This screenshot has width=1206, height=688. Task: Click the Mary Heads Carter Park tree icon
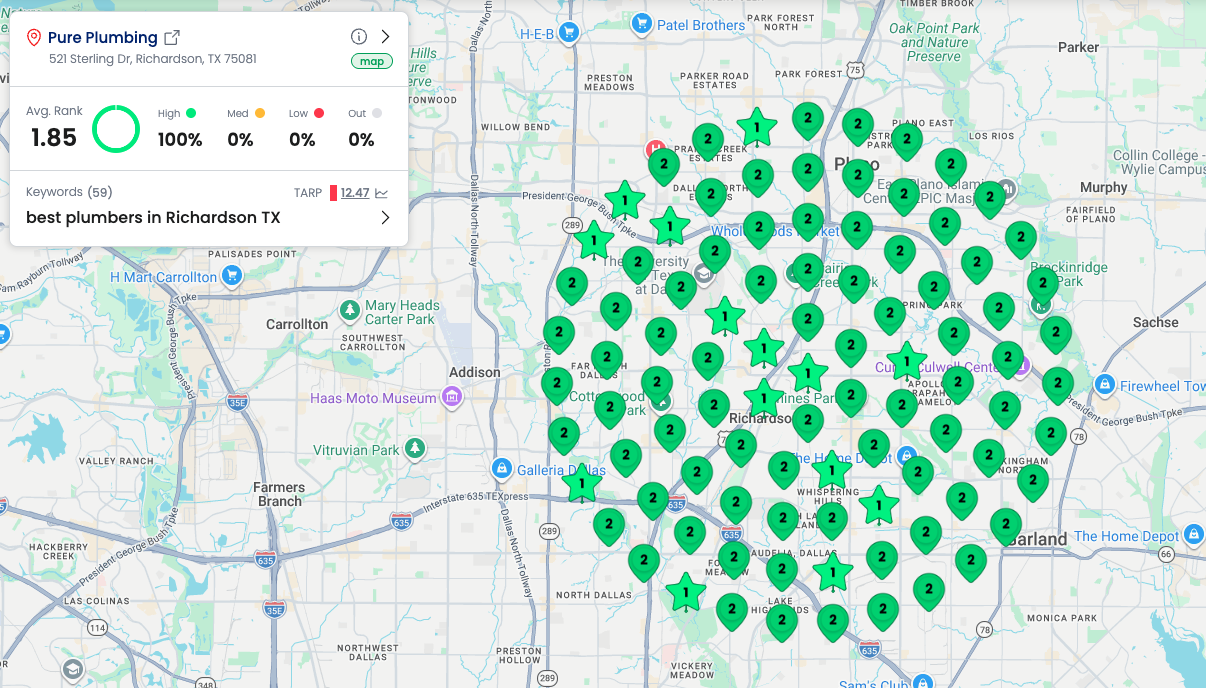tap(350, 312)
